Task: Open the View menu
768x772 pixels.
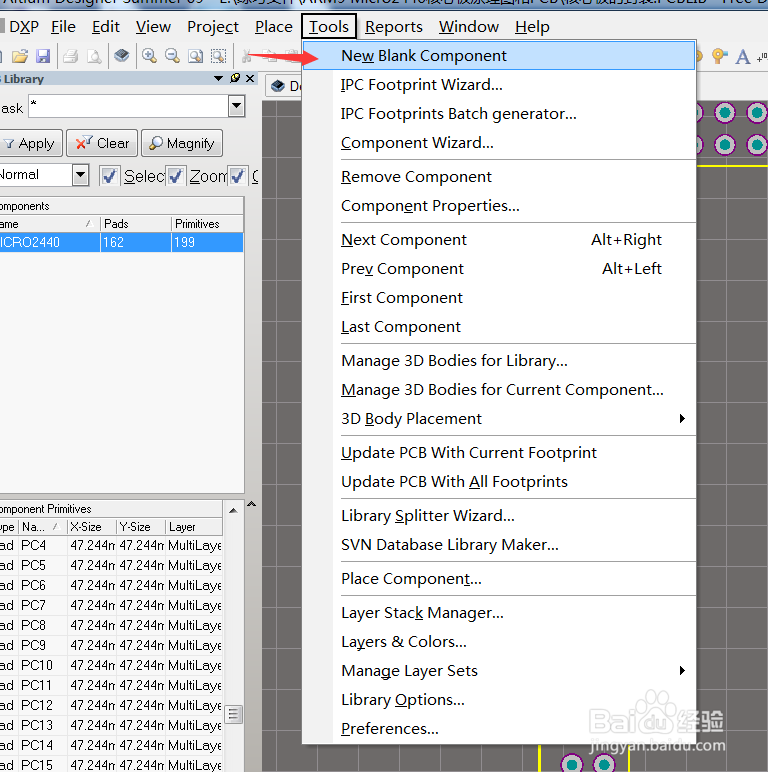Action: (x=153, y=27)
